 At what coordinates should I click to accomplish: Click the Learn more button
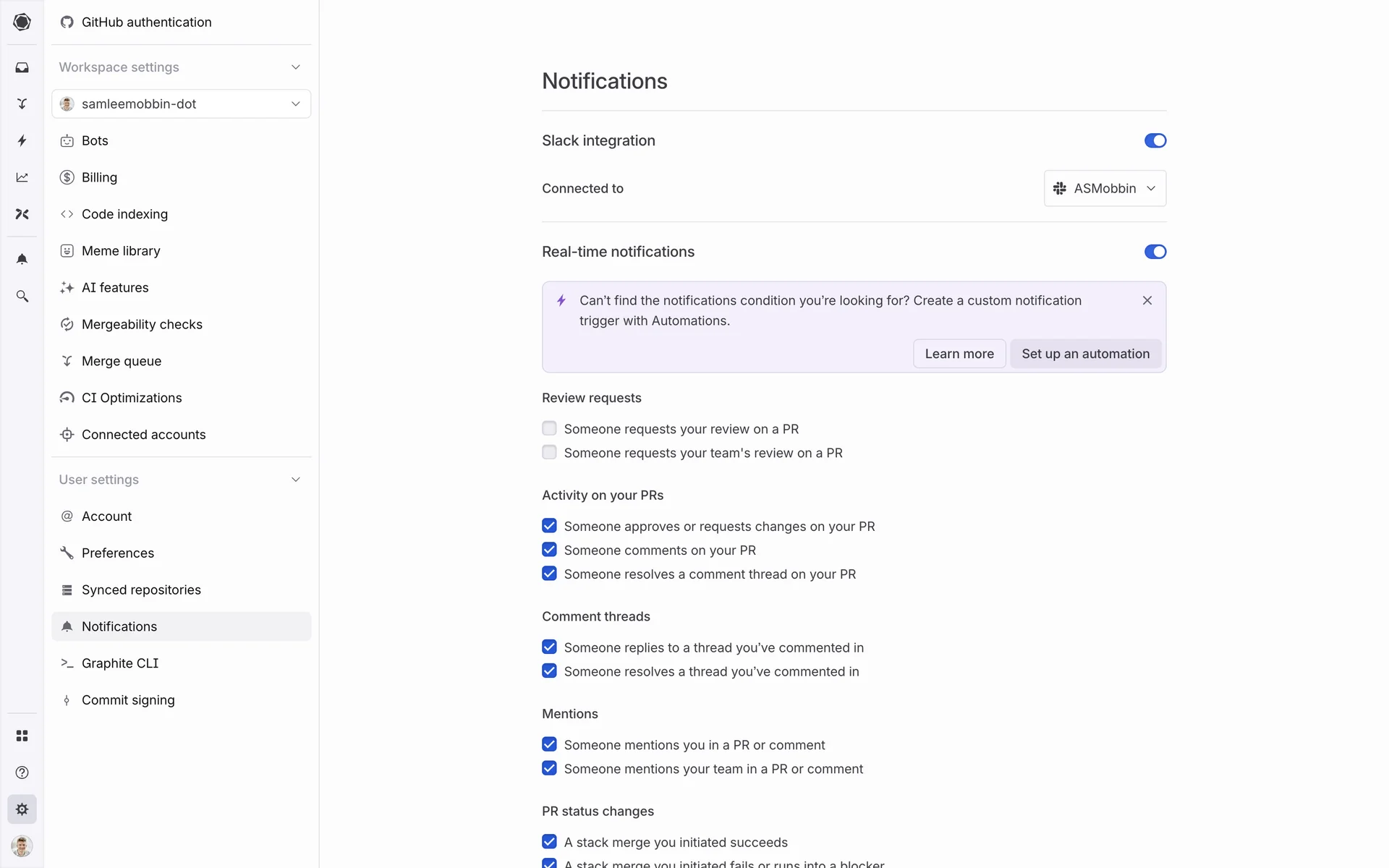(959, 354)
